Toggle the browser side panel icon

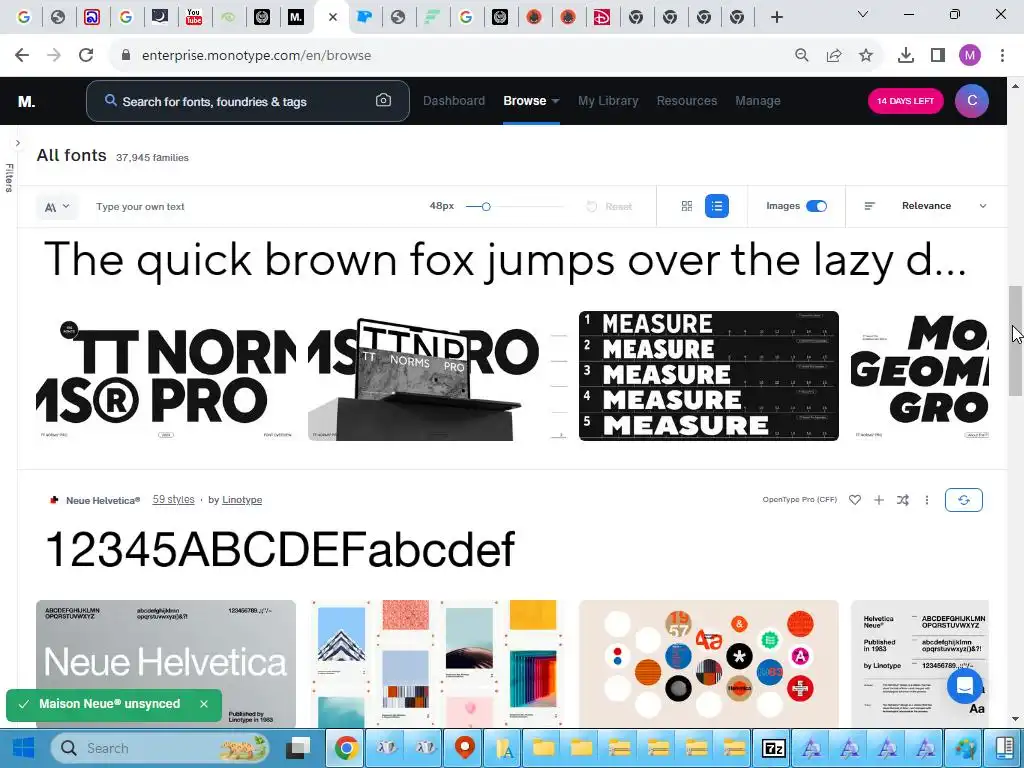click(938, 56)
